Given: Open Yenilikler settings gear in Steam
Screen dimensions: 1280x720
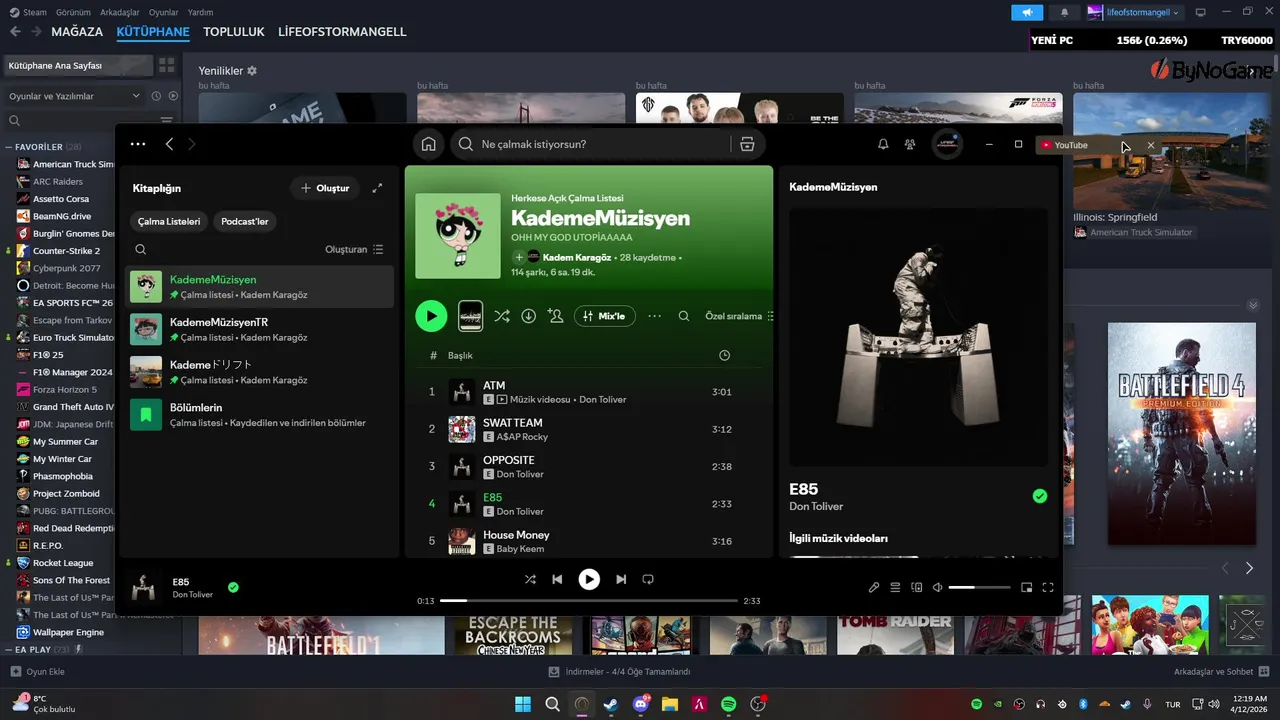Looking at the screenshot, I should 252,71.
